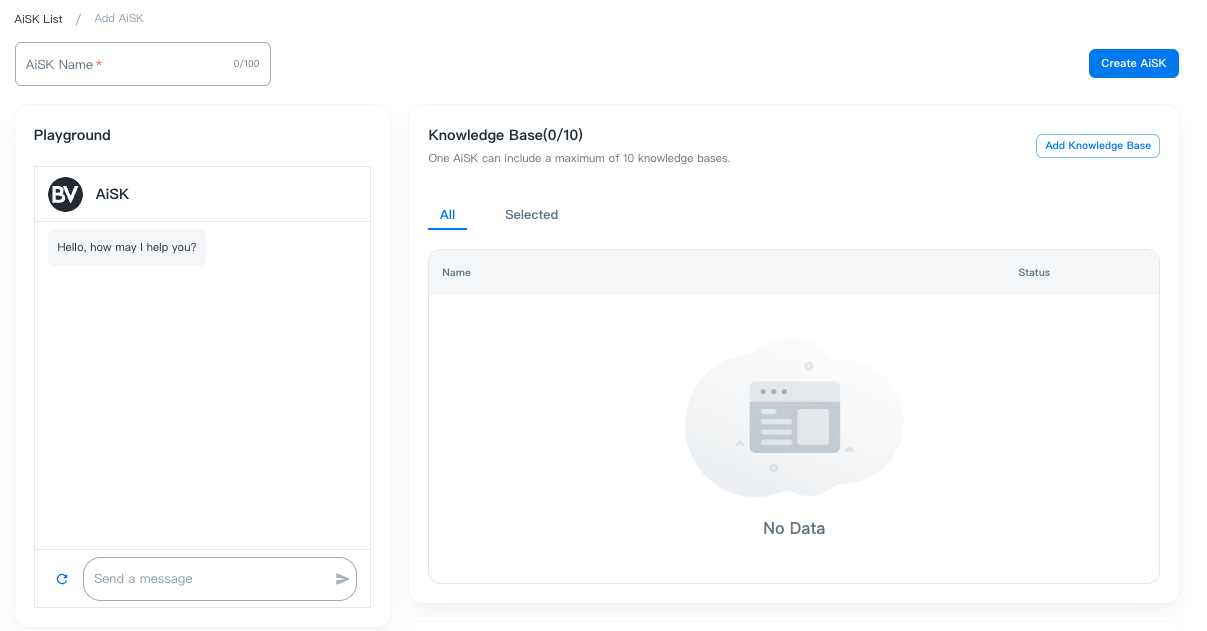Viewport: 1207px width, 631px height.
Task: Open the Selected tab
Action: coord(531,215)
